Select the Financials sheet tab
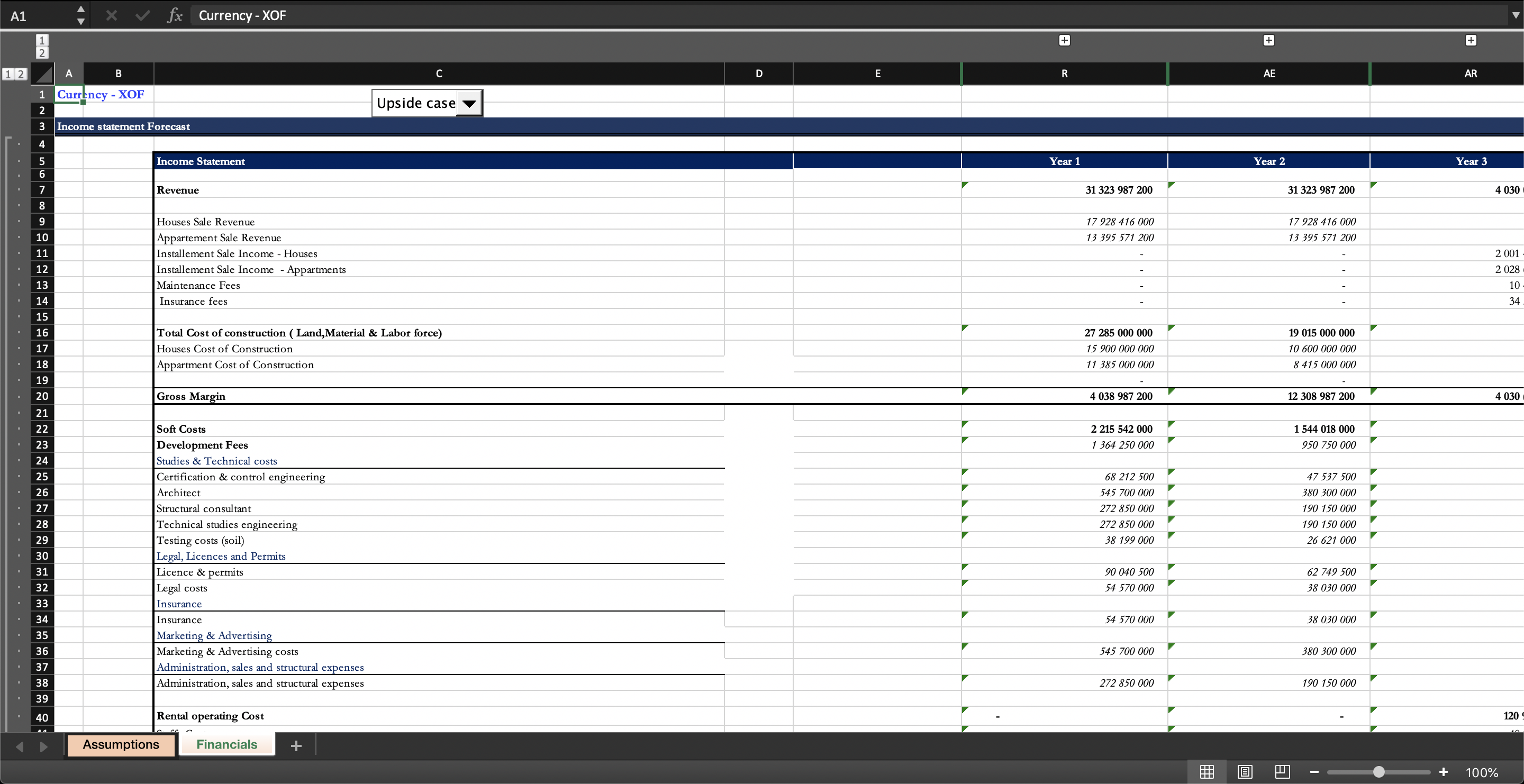 point(226,744)
